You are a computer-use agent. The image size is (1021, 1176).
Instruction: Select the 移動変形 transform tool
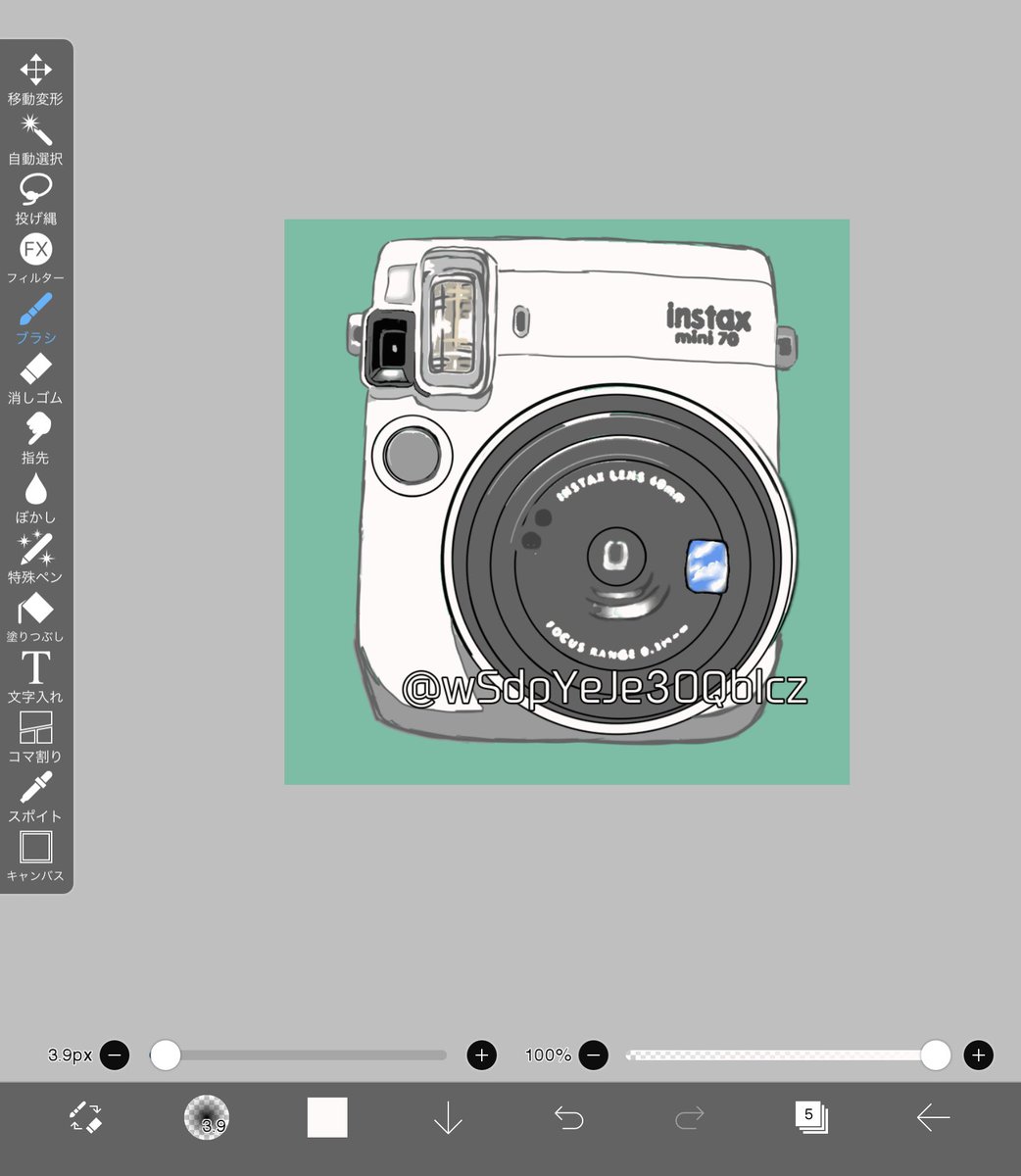(36, 79)
